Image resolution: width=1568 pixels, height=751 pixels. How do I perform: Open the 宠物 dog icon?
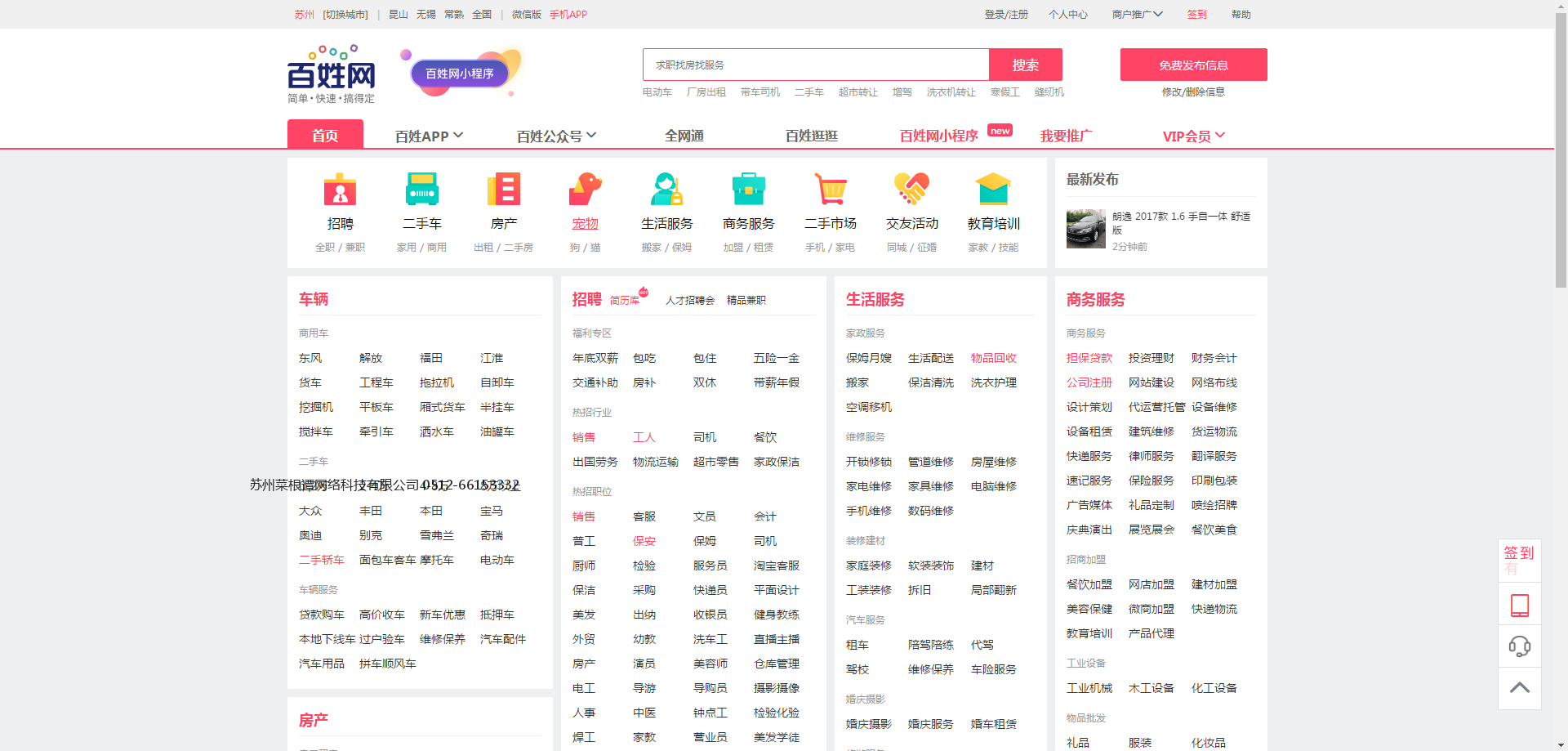(x=585, y=190)
